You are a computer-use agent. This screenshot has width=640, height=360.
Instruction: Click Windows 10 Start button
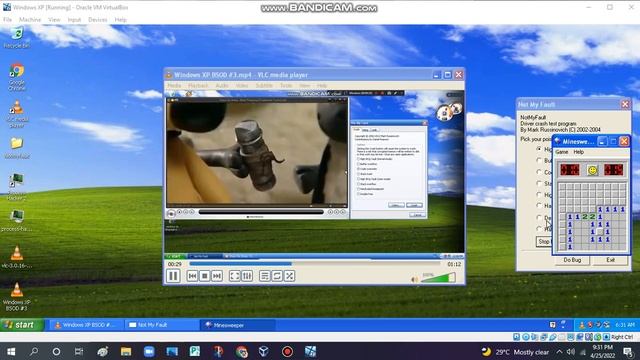point(11,351)
